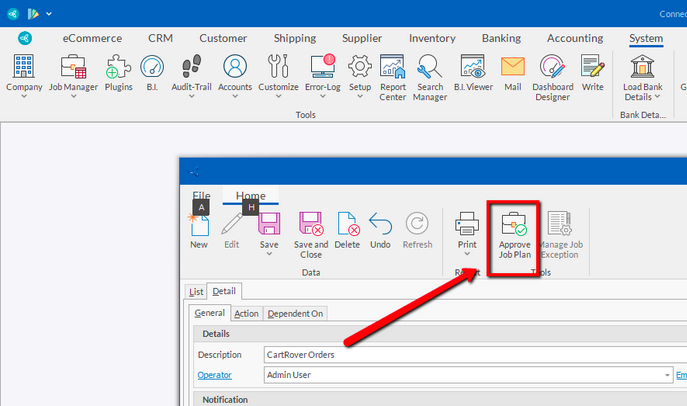
Task: Click the green-yellow quick access icon
Action: pyautogui.click(x=33, y=14)
